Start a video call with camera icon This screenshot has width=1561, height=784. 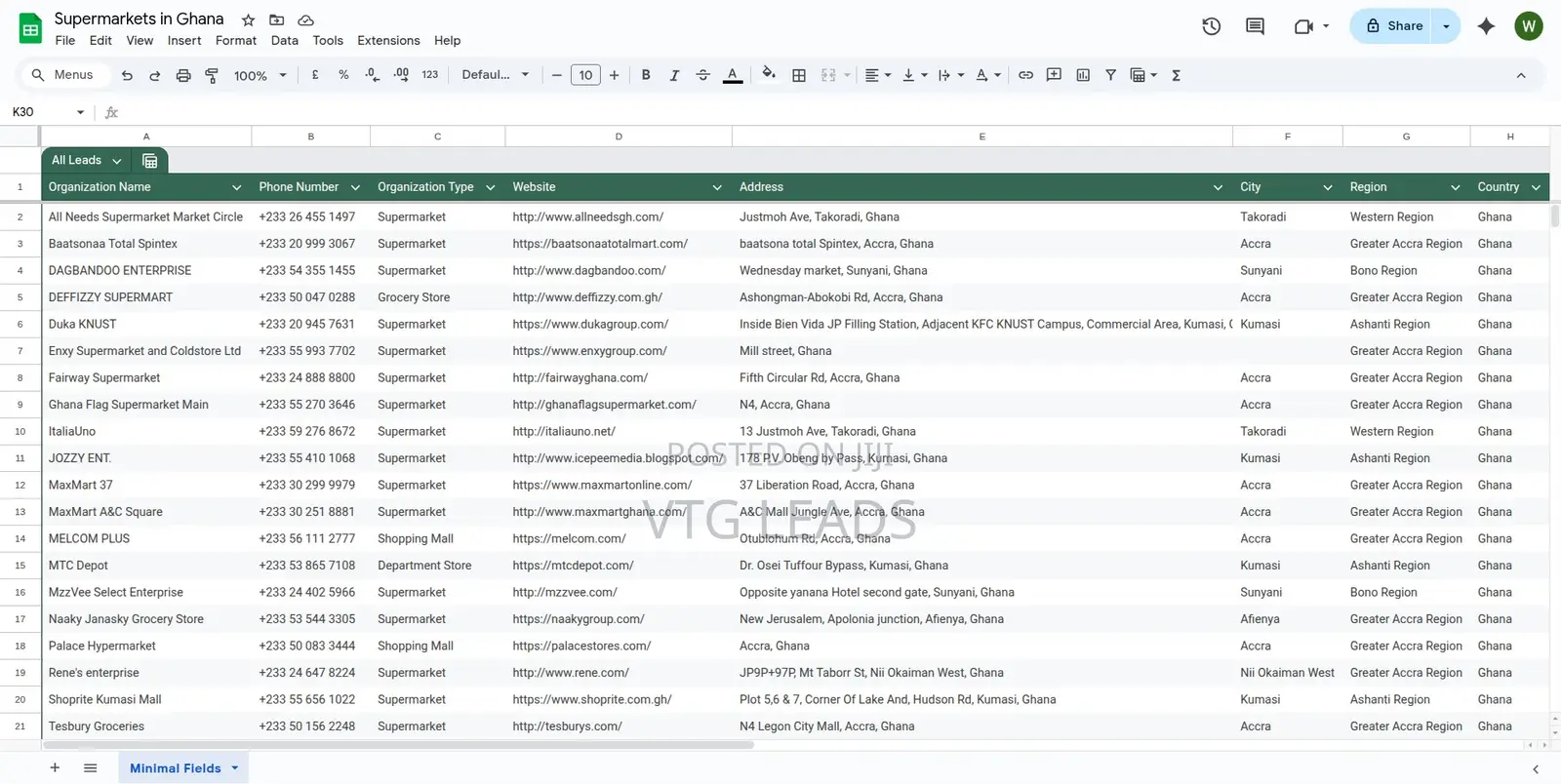(x=1303, y=26)
